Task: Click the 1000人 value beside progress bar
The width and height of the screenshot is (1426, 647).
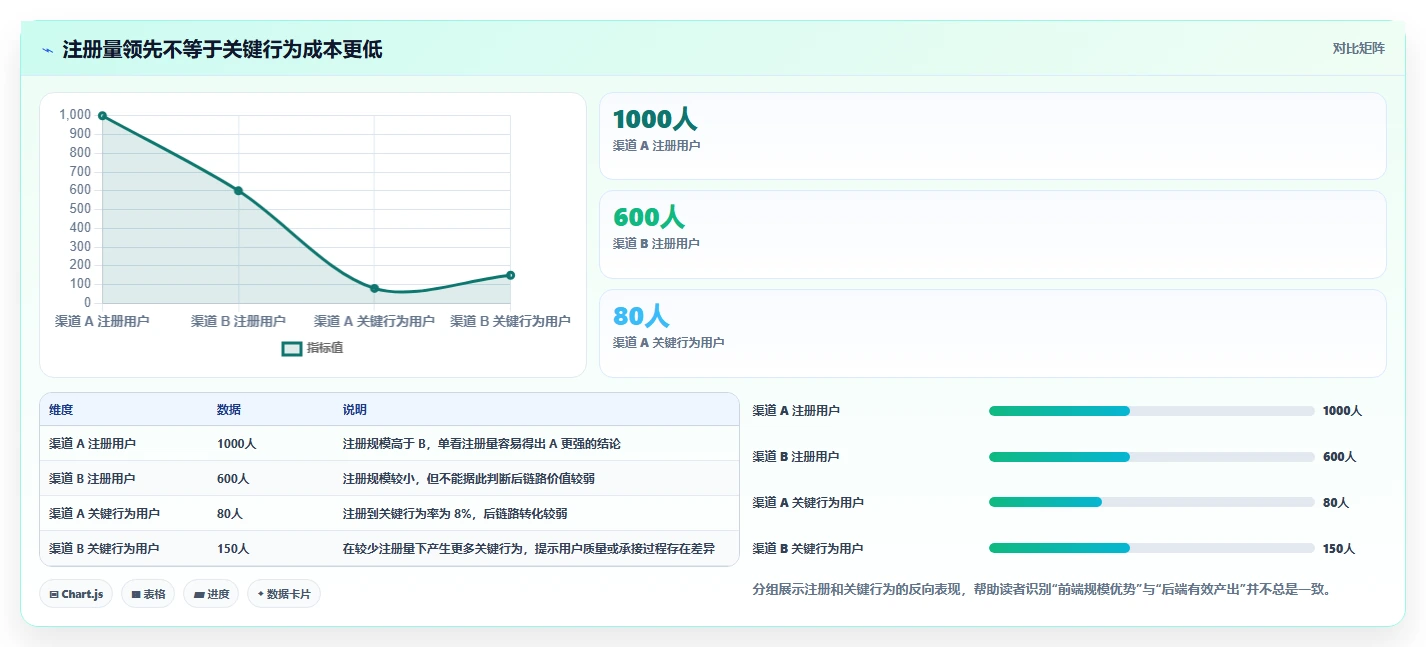Action: pos(1342,411)
